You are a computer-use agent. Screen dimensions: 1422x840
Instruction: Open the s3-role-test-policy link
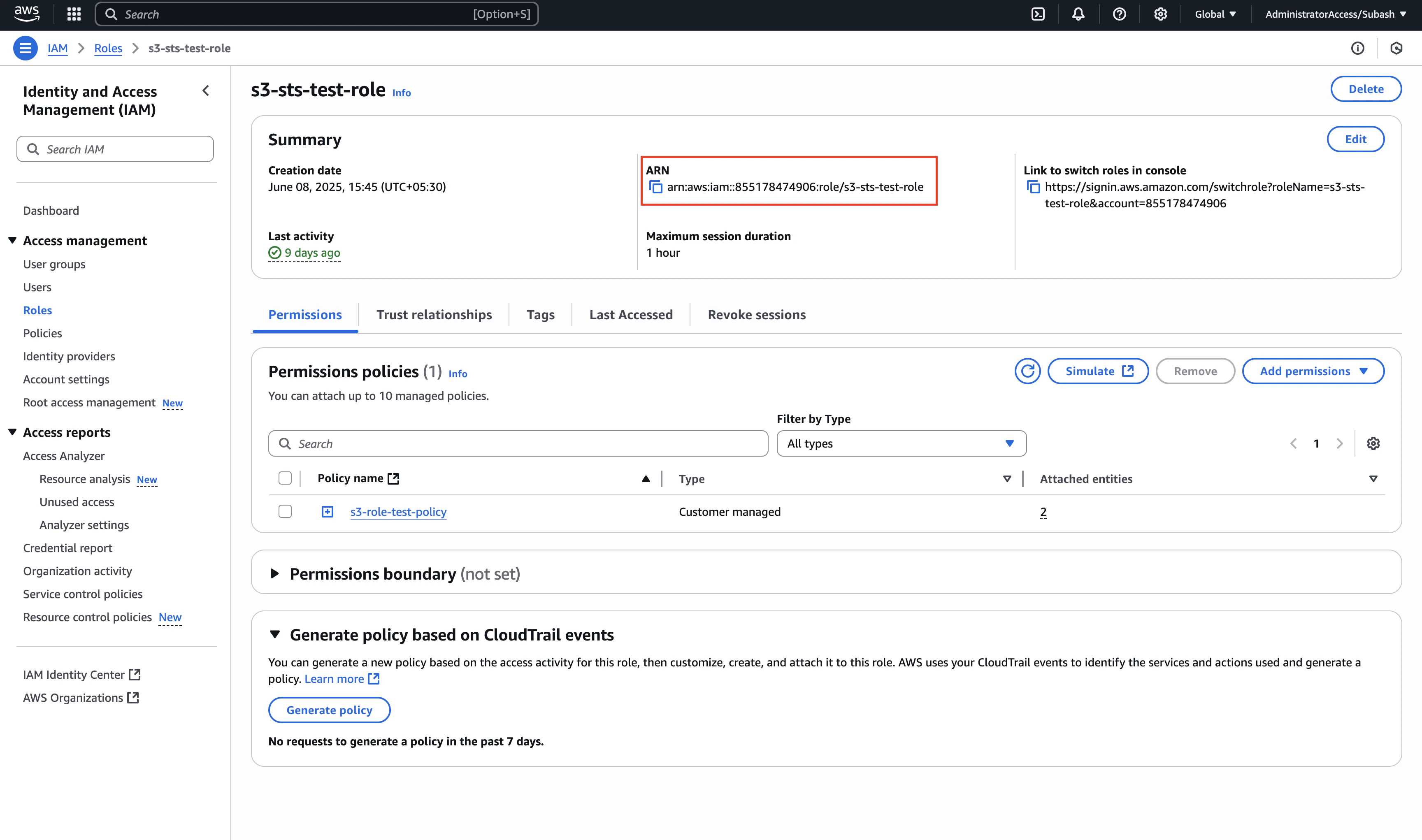[398, 512]
